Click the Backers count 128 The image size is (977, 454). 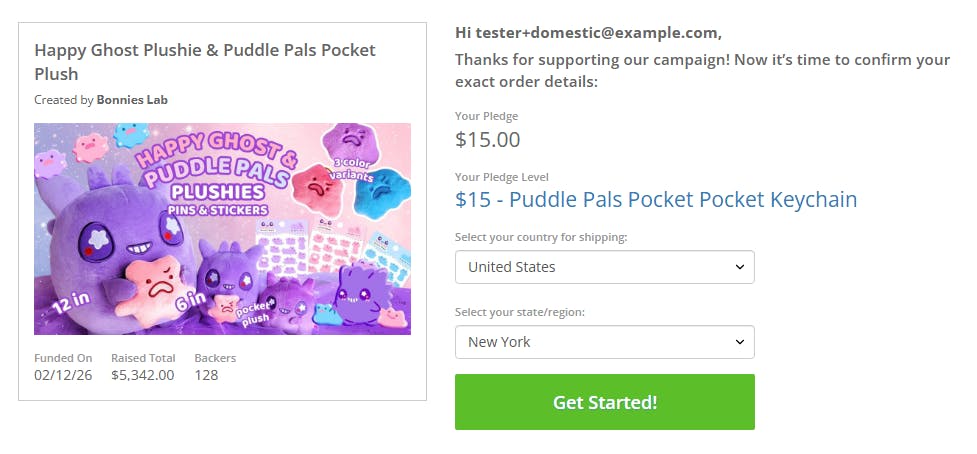tap(206, 375)
